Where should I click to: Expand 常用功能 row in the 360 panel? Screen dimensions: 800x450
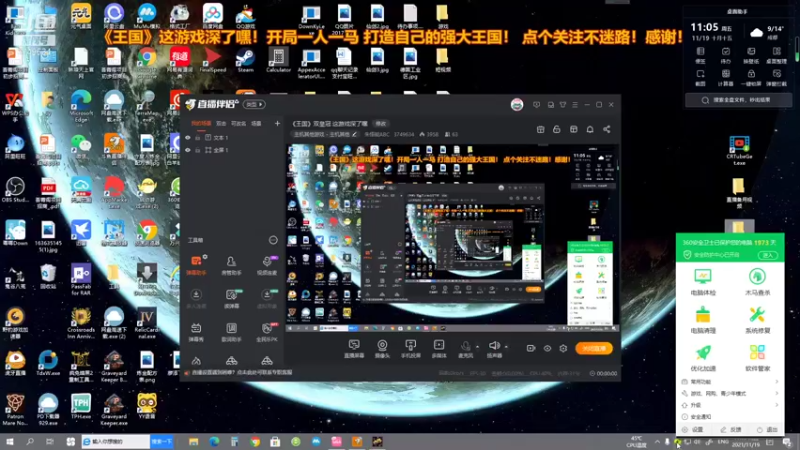(x=730, y=382)
